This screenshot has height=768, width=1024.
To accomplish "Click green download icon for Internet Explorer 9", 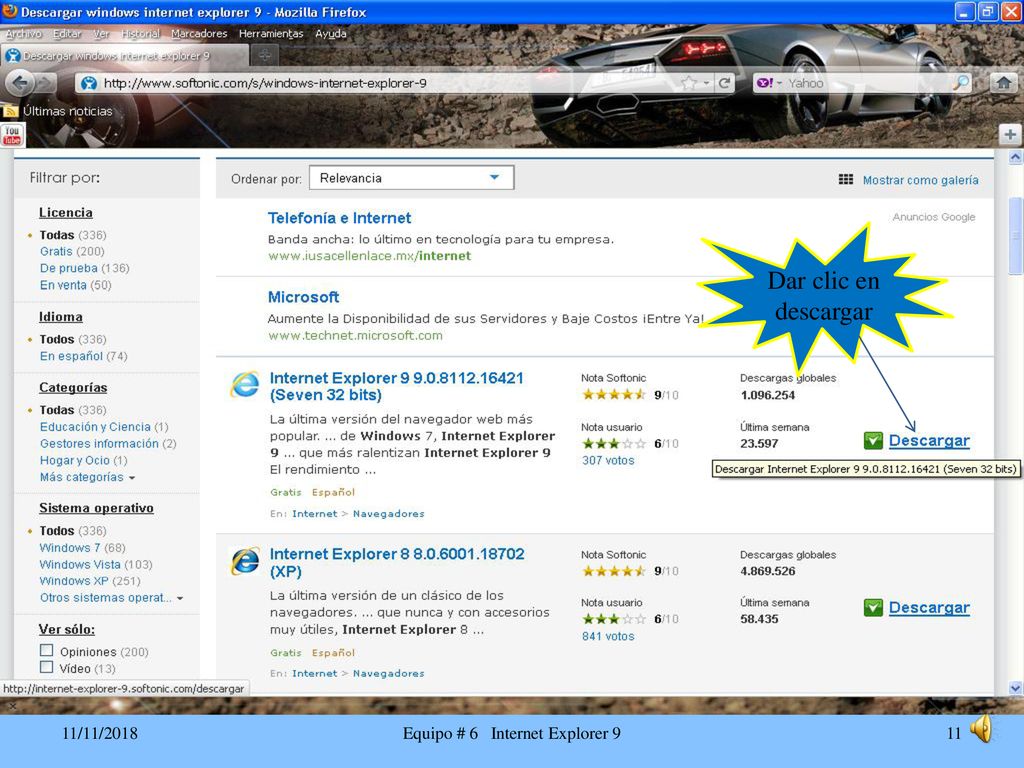I will pos(873,441).
